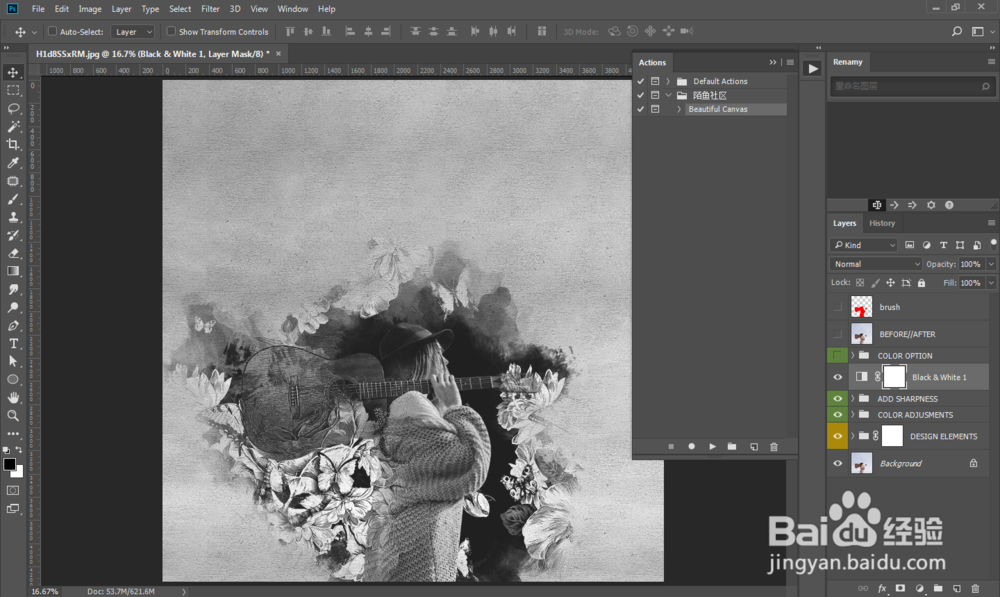
Task: Select the Hand tool
Action: [13, 397]
